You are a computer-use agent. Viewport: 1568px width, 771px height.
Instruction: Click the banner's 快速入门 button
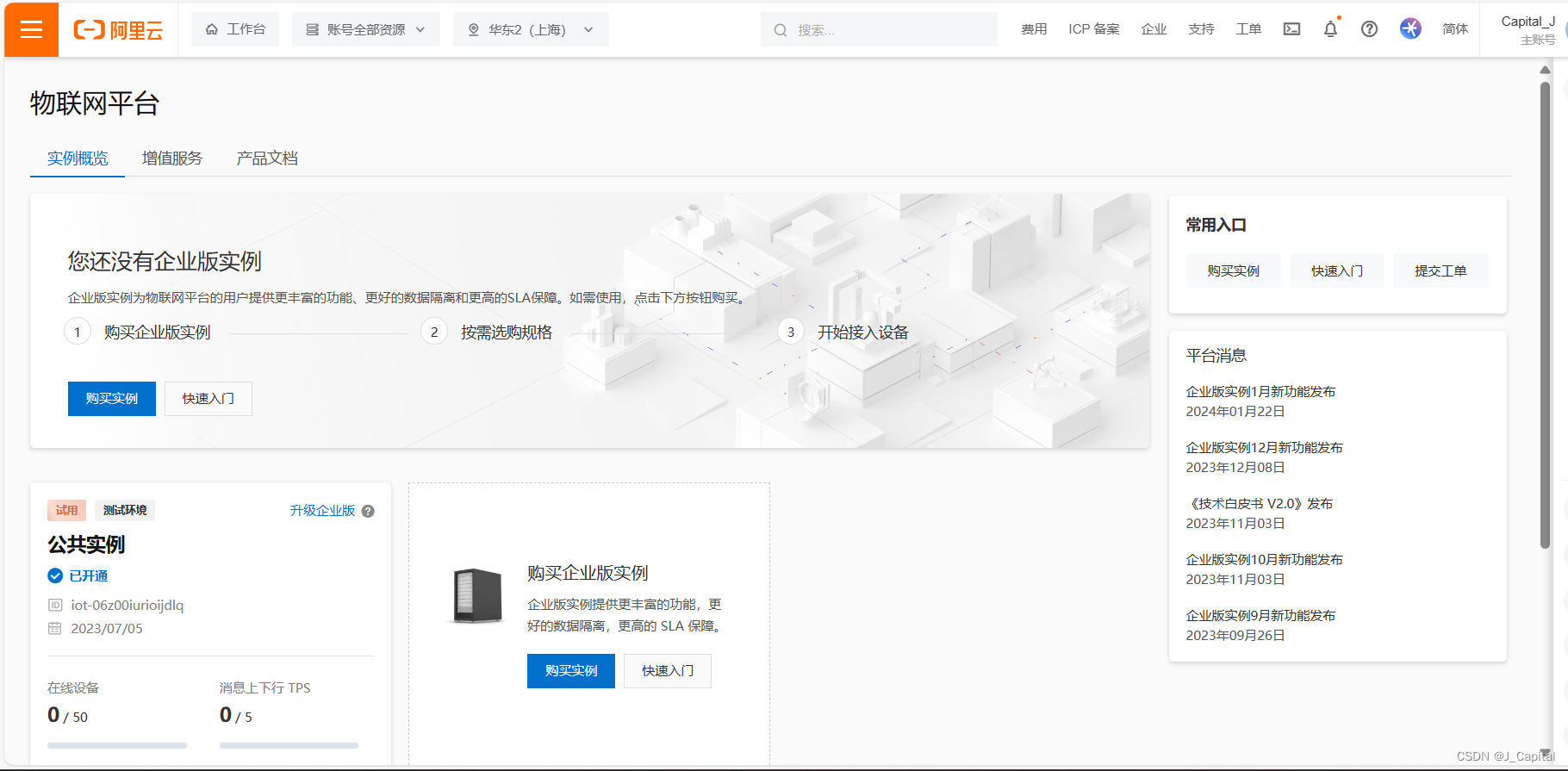pyautogui.click(x=208, y=399)
